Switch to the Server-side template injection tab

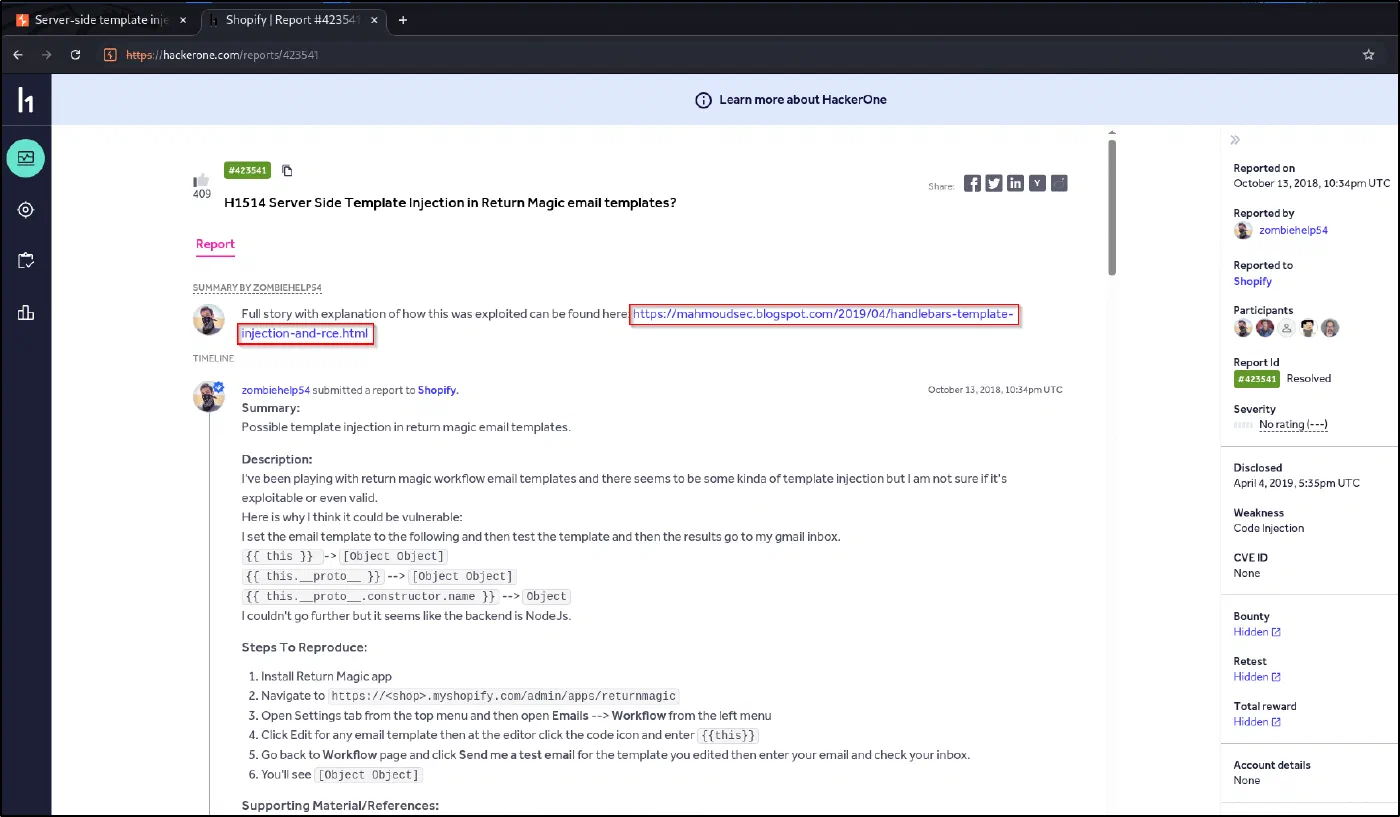[x=101, y=20]
